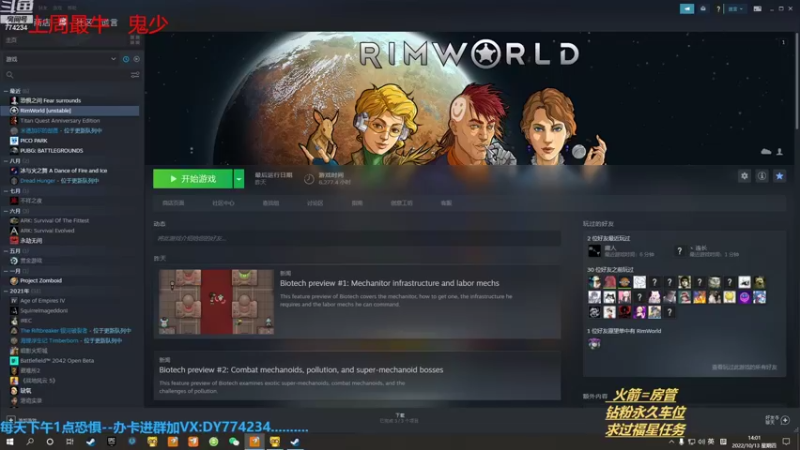The height and width of the screenshot is (450, 800).
Task: Click the add a game plus icon
Action: (10, 420)
